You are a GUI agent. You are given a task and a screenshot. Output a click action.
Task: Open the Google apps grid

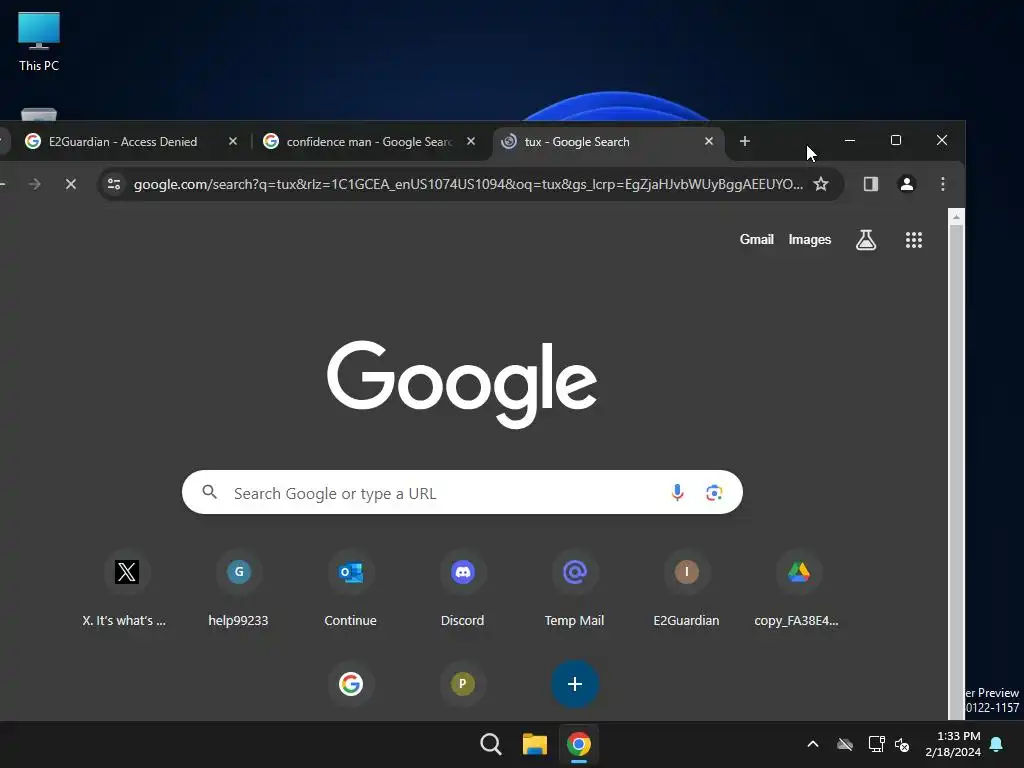[914, 240]
